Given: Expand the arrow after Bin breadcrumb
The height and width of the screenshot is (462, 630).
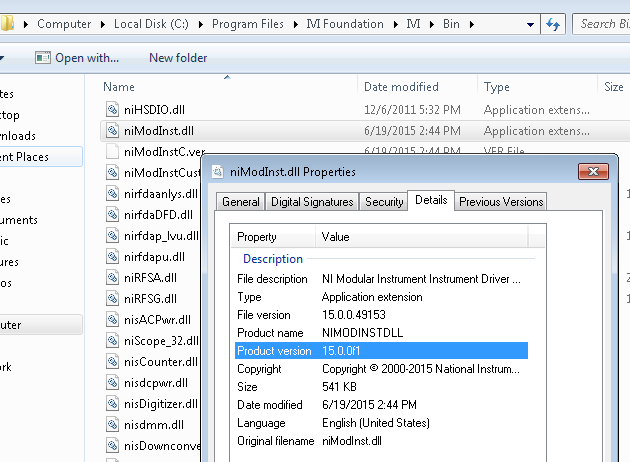Looking at the screenshot, I should (472, 25).
